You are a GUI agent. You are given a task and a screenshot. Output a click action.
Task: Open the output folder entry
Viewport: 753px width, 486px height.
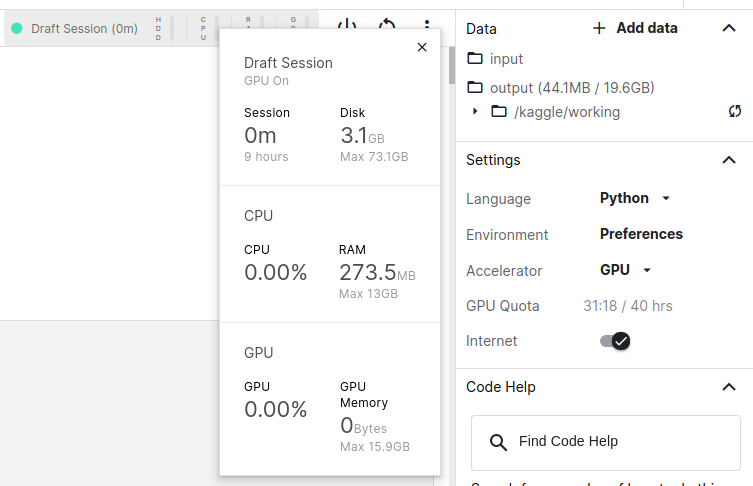(x=560, y=87)
